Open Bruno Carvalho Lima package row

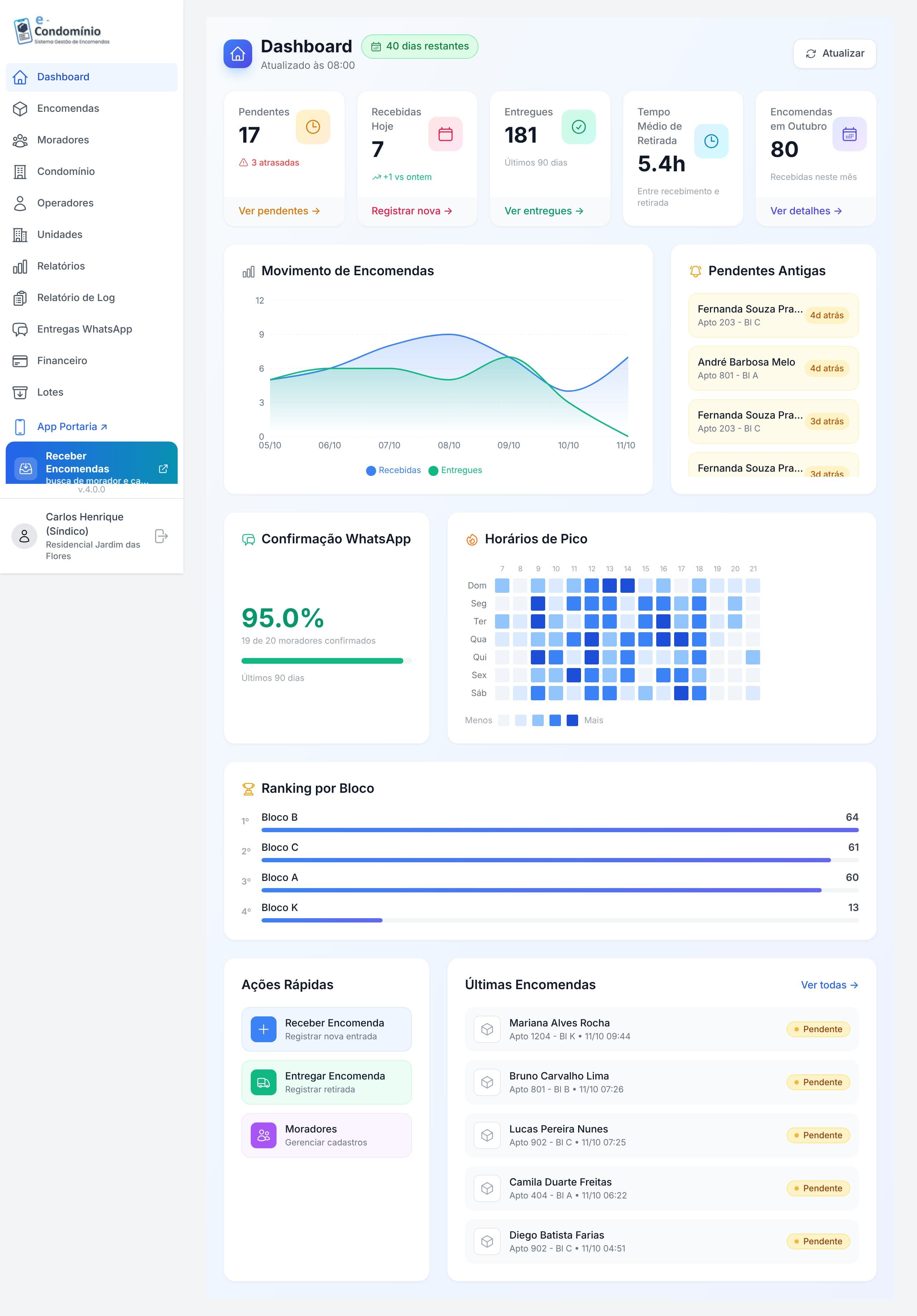[x=662, y=1082]
